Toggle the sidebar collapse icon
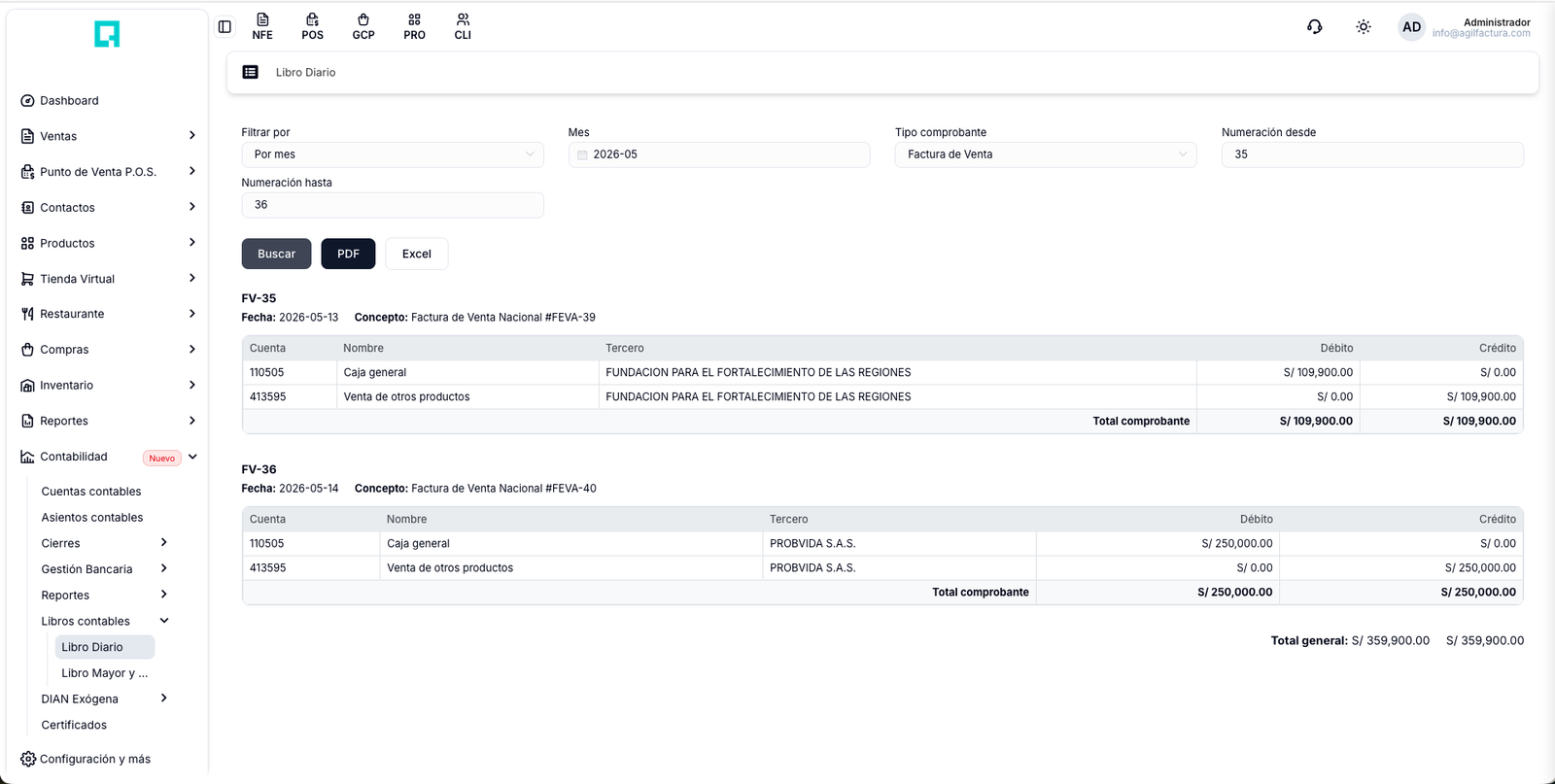Image resolution: width=1555 pixels, height=784 pixels. [x=225, y=27]
